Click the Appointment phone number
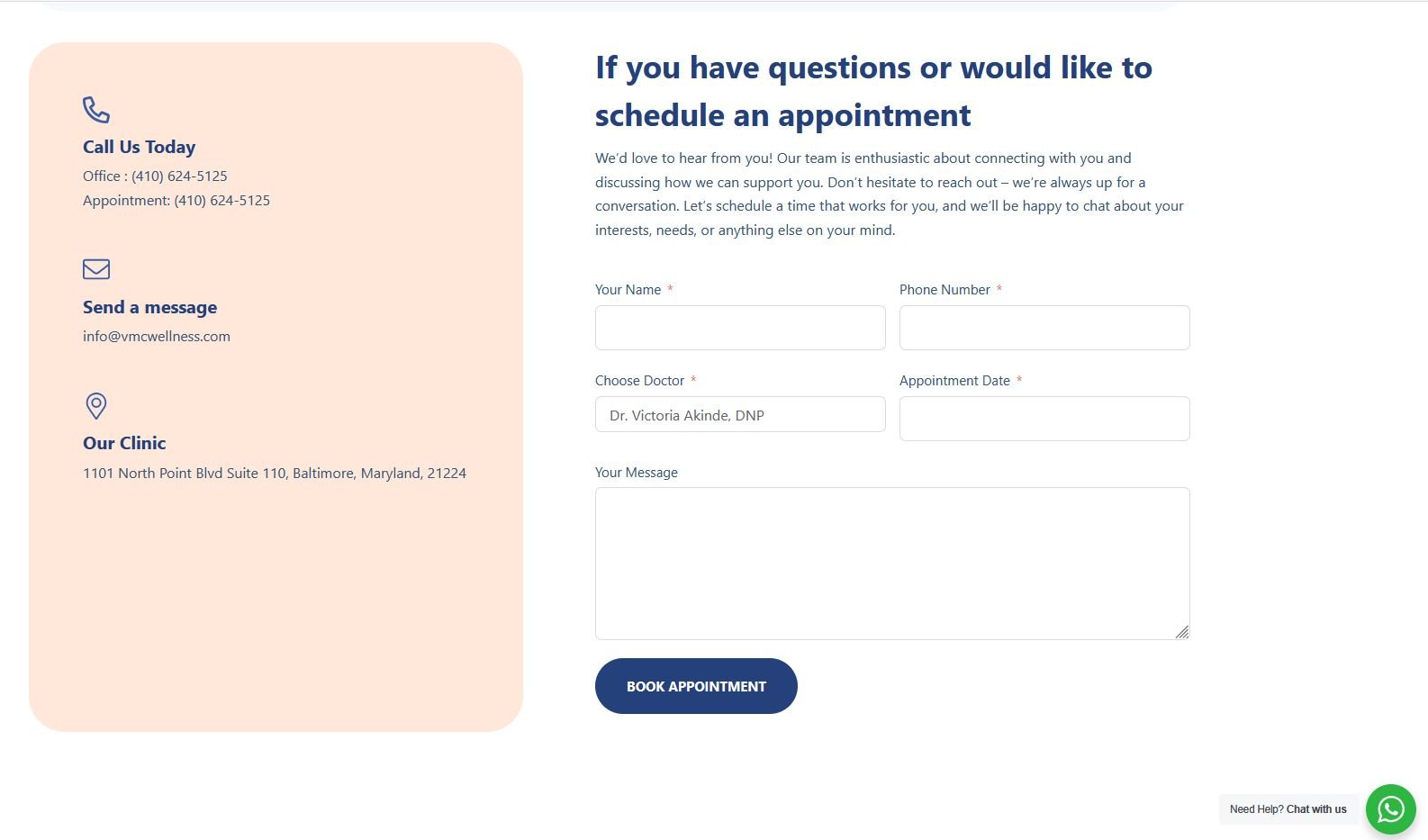Viewport: 1428px width, 840px height. (221, 201)
